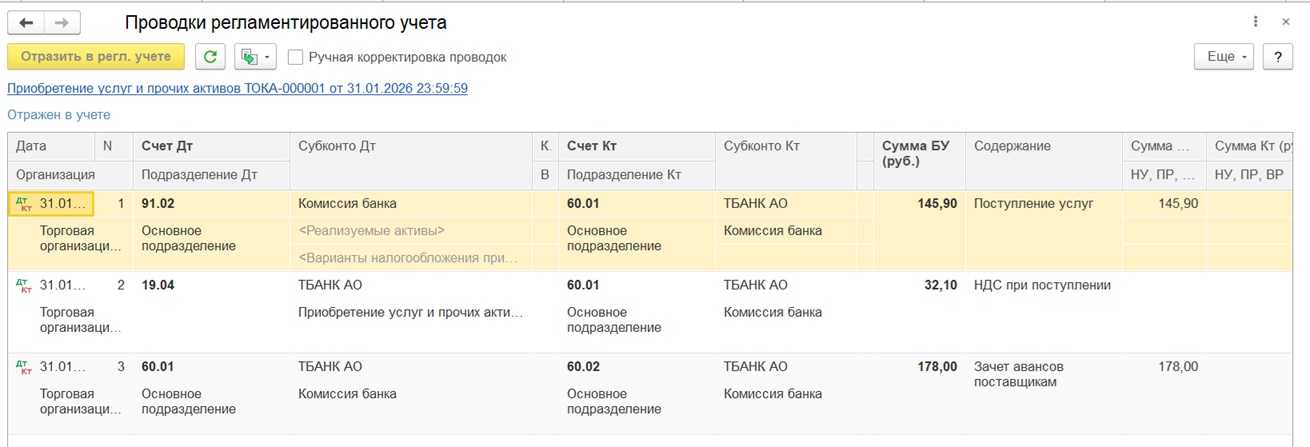Click the back navigation arrow
Screen dimensions: 1310x447
click(27, 23)
